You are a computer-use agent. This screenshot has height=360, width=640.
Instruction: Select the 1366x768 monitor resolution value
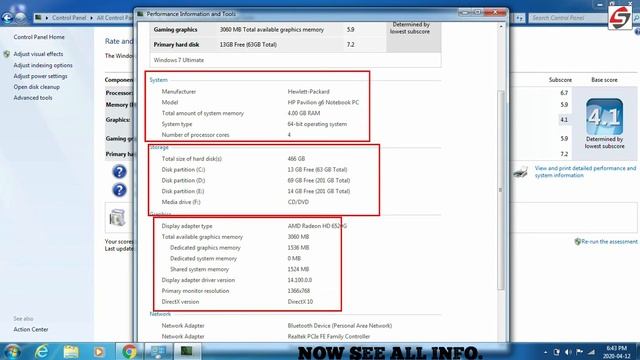(299, 291)
